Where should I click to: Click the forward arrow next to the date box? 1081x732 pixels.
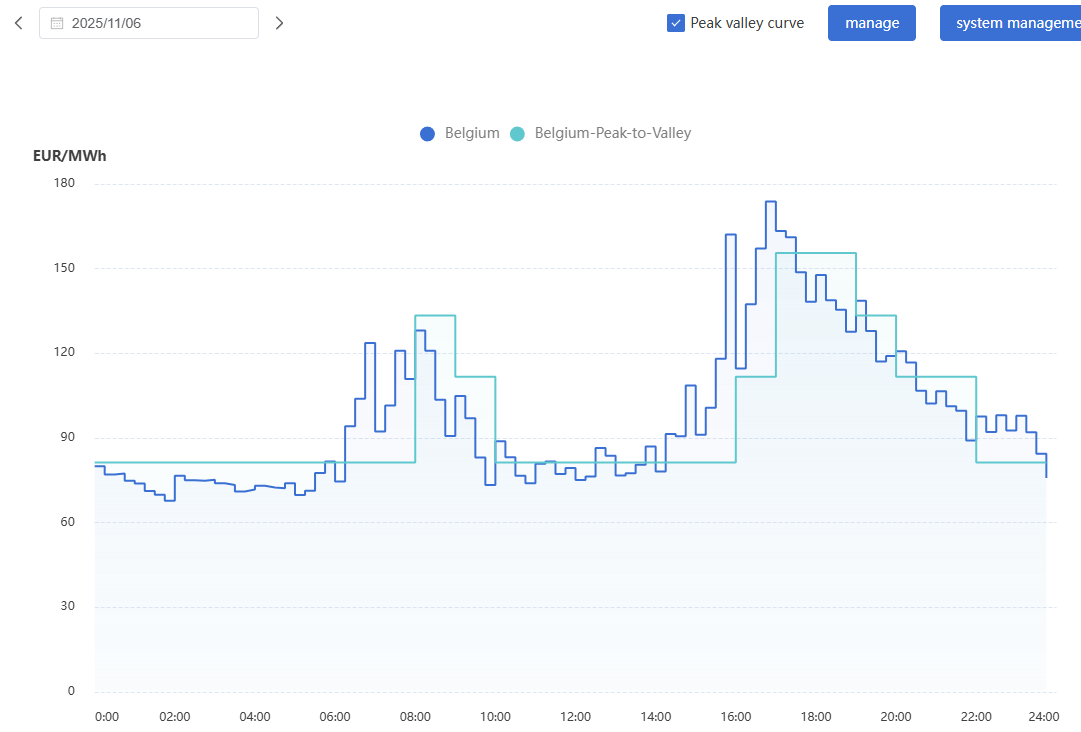(279, 22)
